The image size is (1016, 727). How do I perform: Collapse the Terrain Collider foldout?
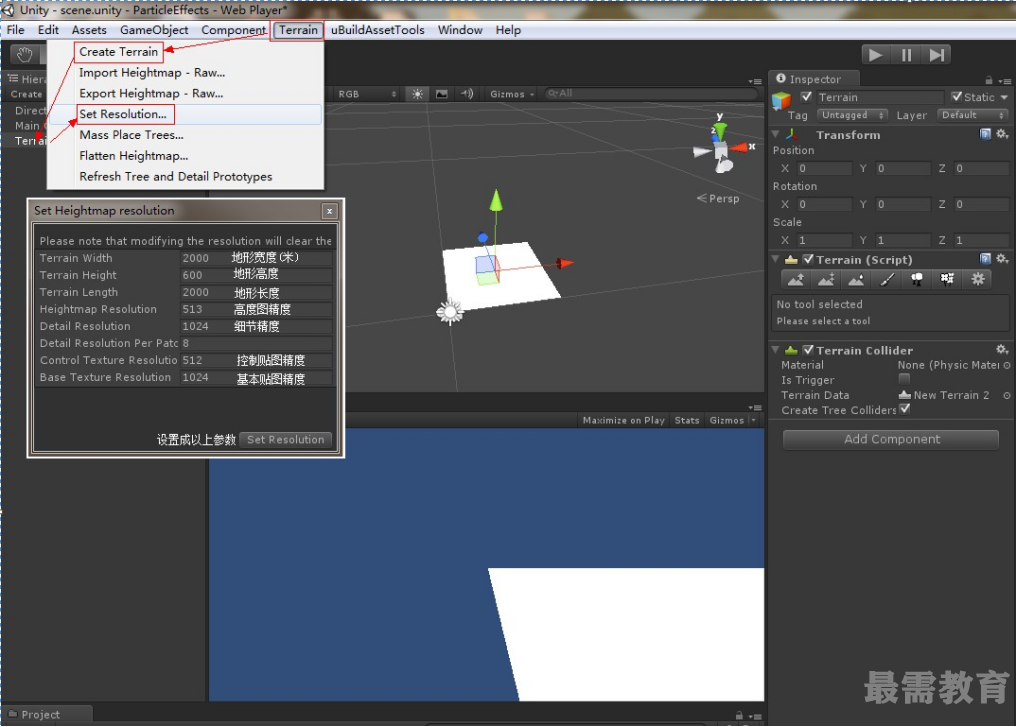point(776,350)
